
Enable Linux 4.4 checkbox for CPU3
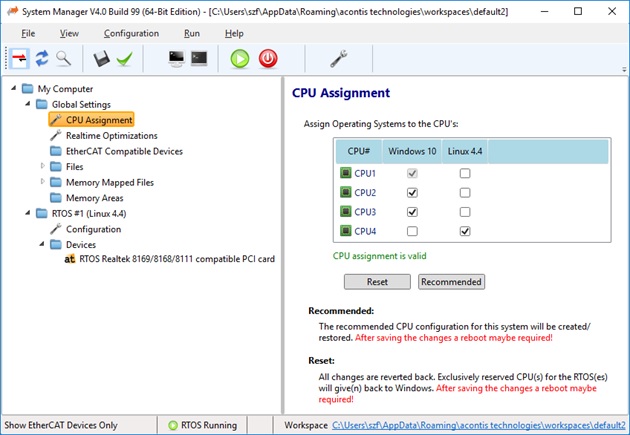click(465, 212)
